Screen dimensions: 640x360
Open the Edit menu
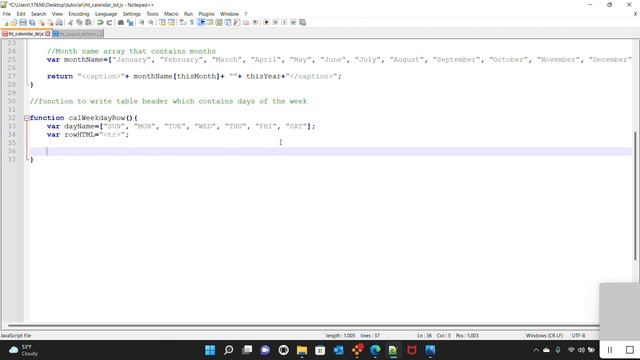[21, 14]
